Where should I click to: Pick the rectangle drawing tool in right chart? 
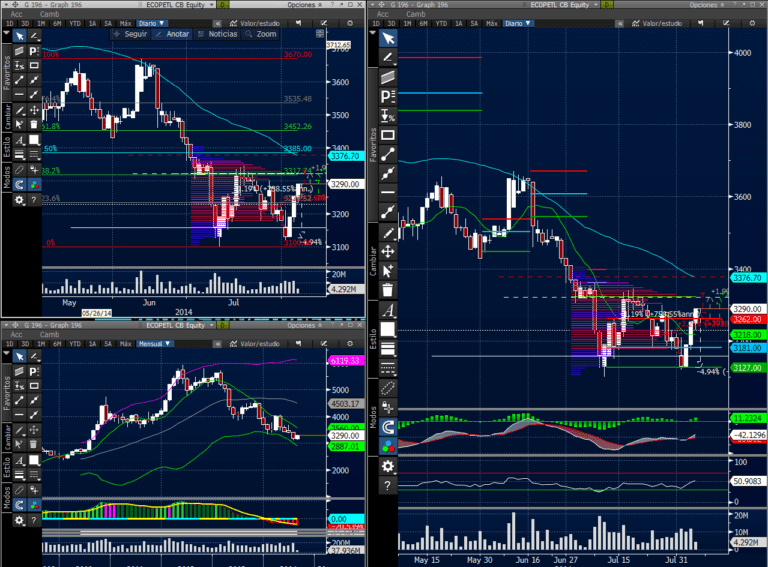coord(388,134)
